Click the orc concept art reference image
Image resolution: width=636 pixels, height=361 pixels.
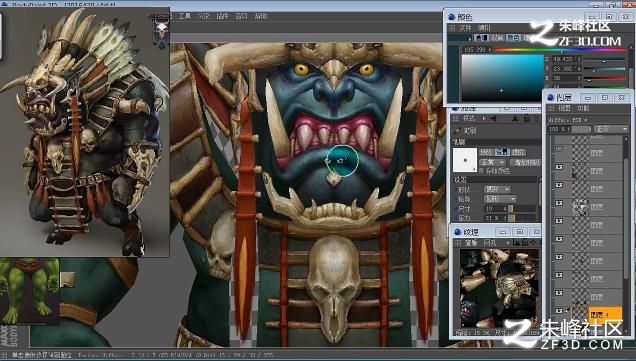pos(85,132)
